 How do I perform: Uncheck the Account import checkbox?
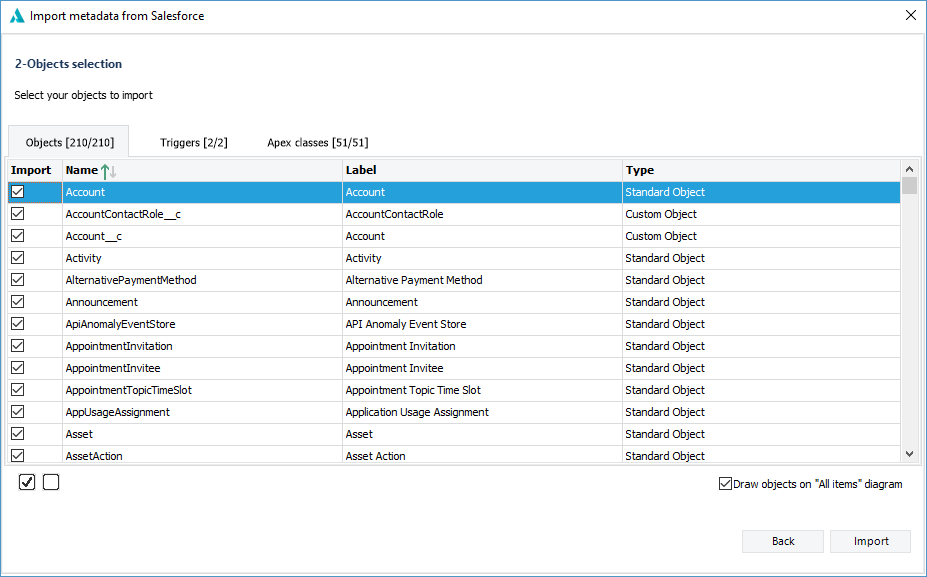pyautogui.click(x=16, y=191)
